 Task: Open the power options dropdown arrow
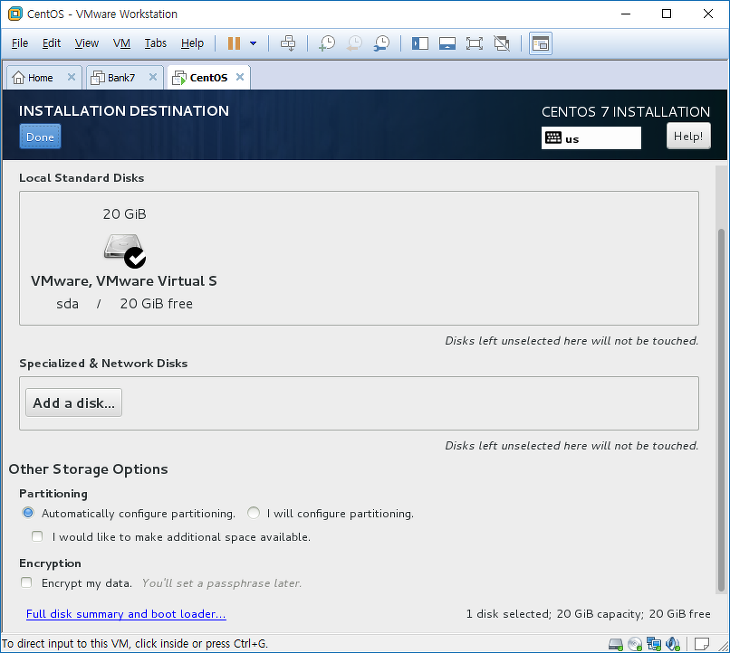(253, 43)
